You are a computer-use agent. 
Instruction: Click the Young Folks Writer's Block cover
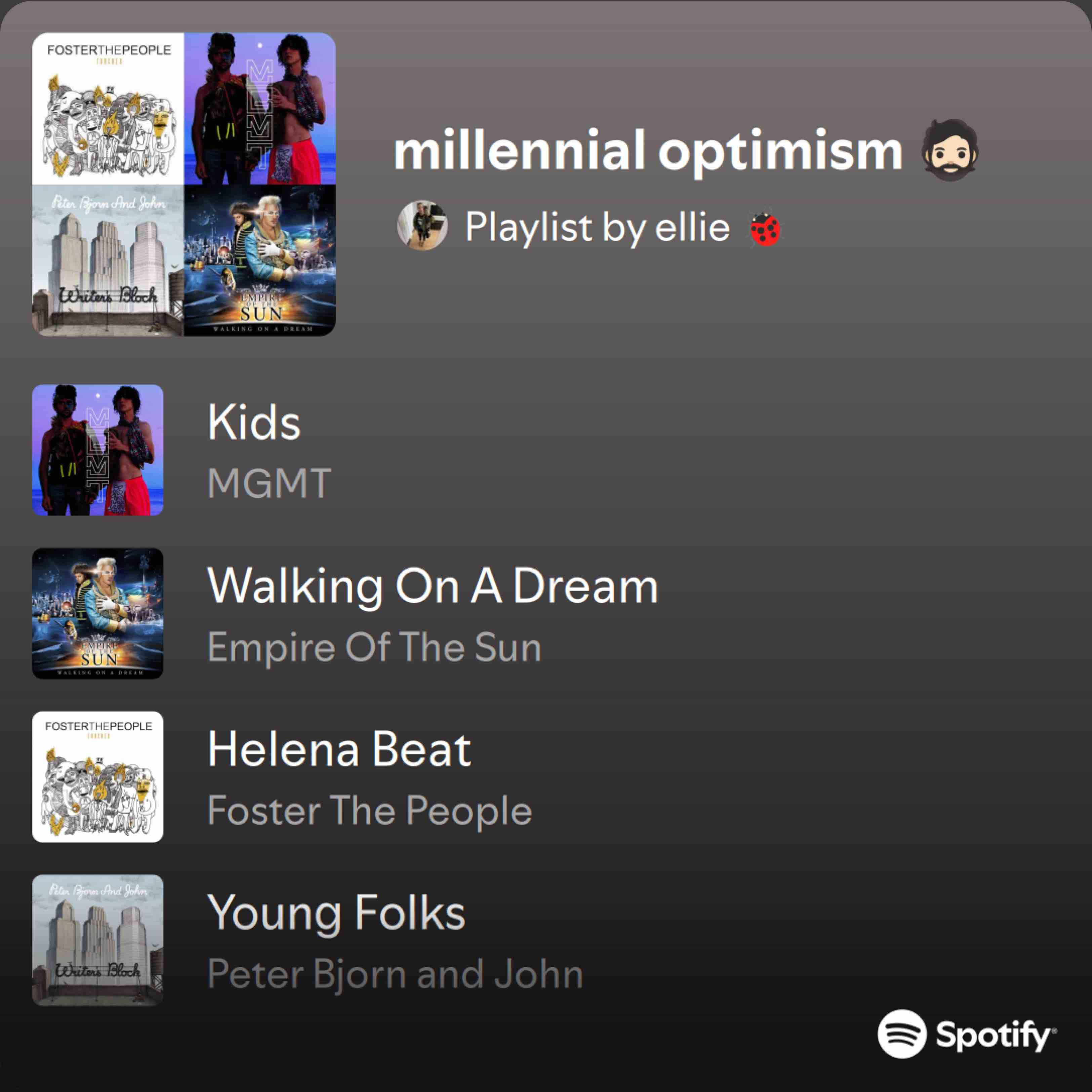click(x=98, y=940)
